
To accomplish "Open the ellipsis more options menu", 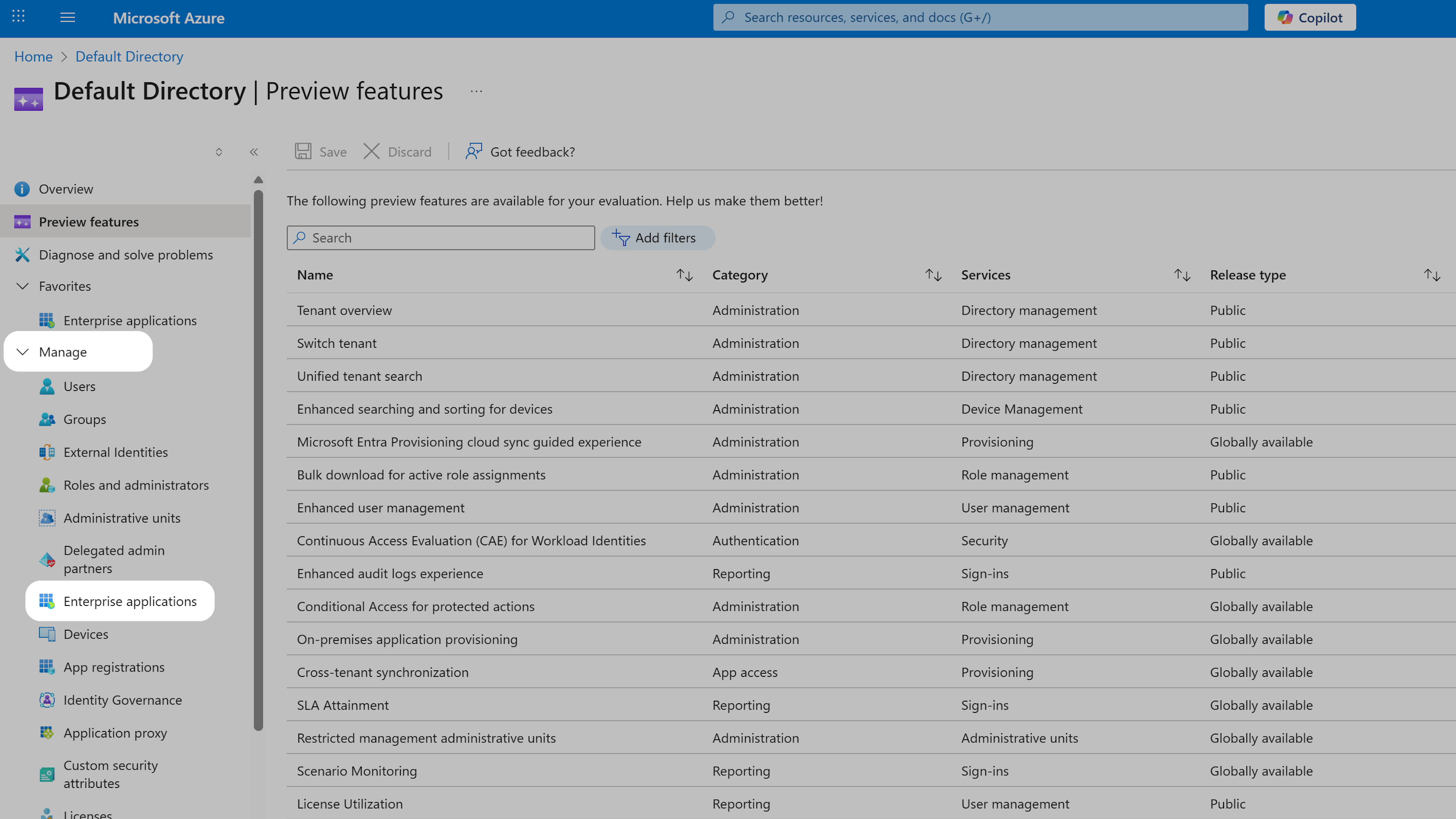I will tap(477, 91).
